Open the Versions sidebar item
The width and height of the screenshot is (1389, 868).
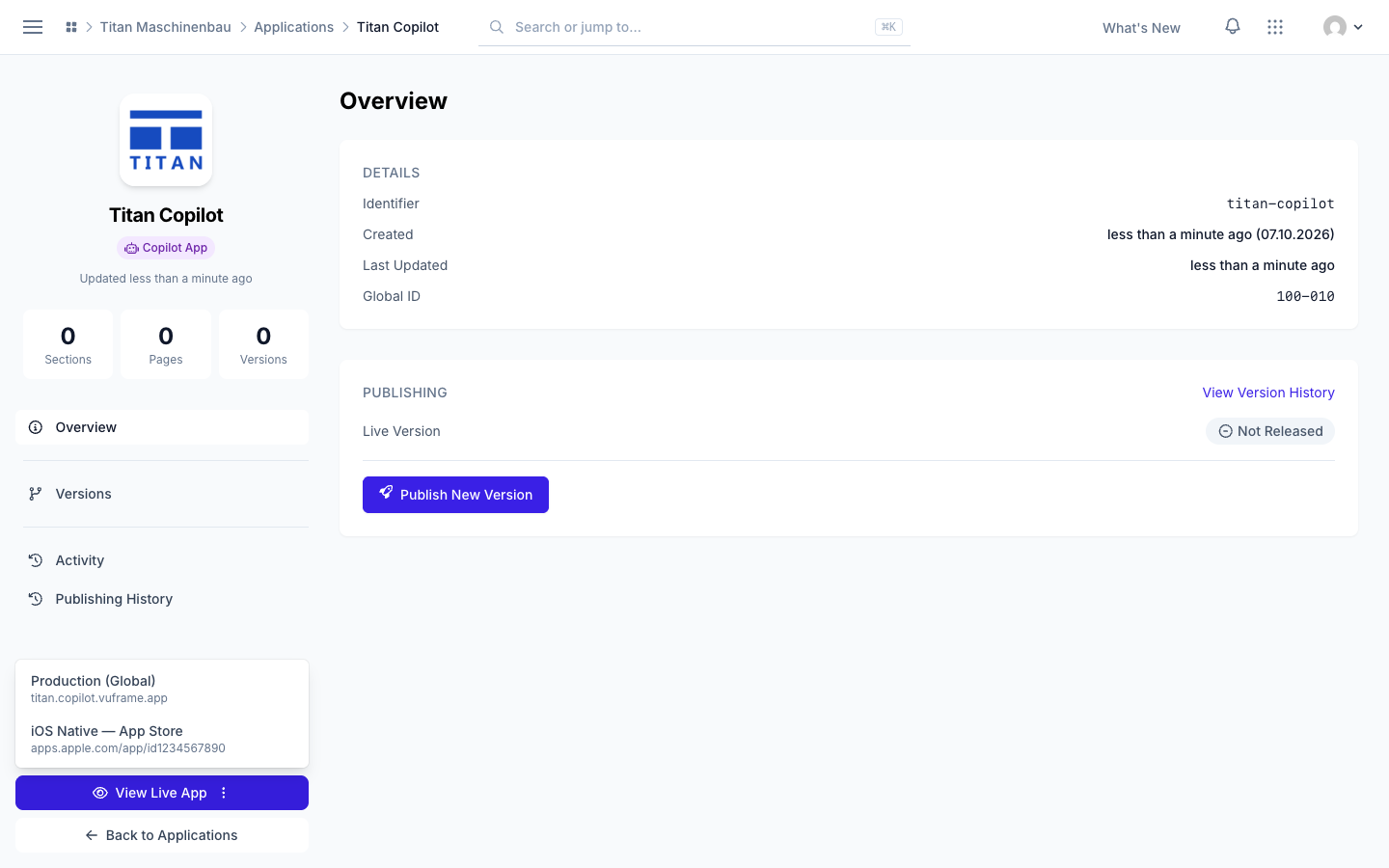click(x=162, y=494)
